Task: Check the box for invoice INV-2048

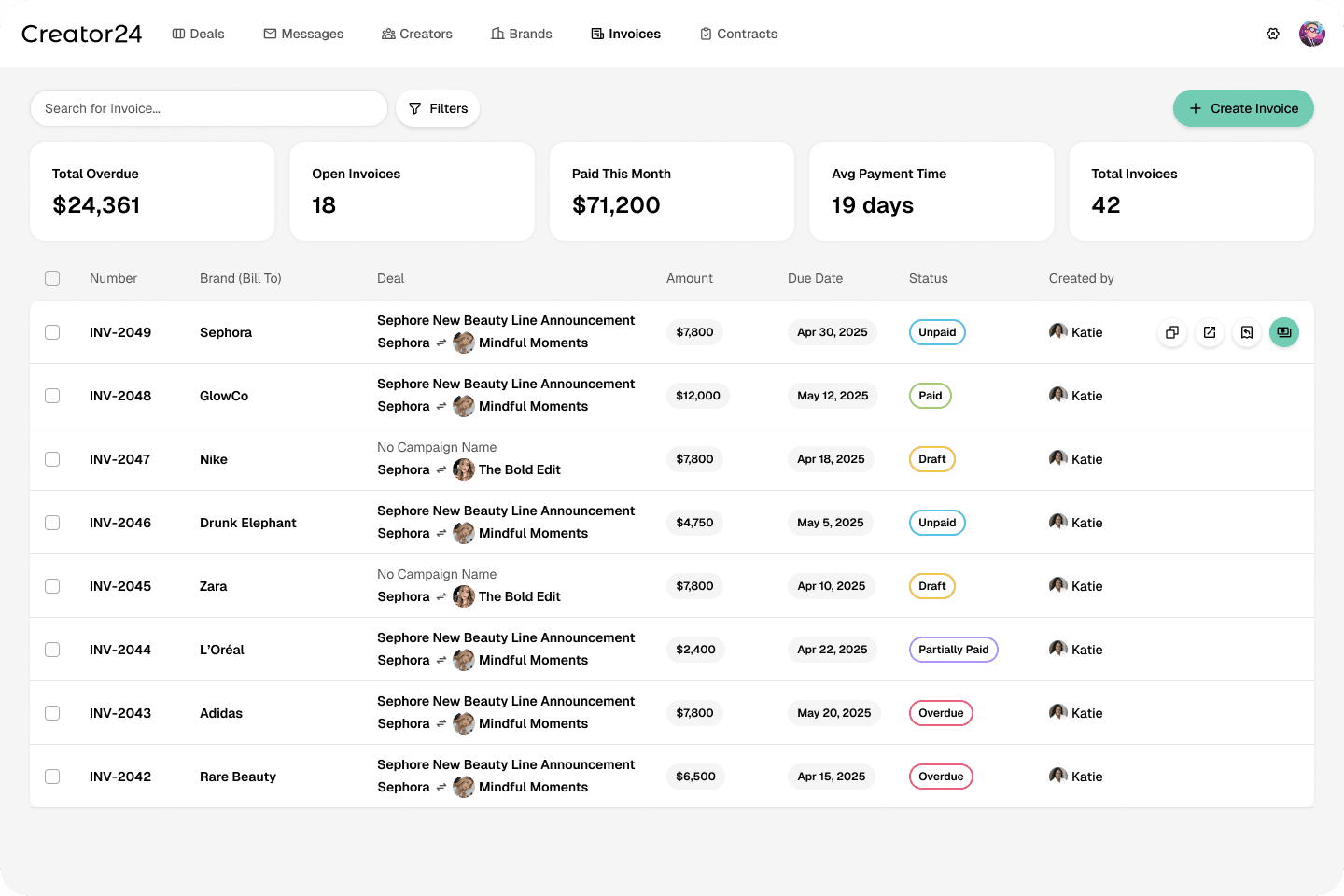Action: coord(52,396)
